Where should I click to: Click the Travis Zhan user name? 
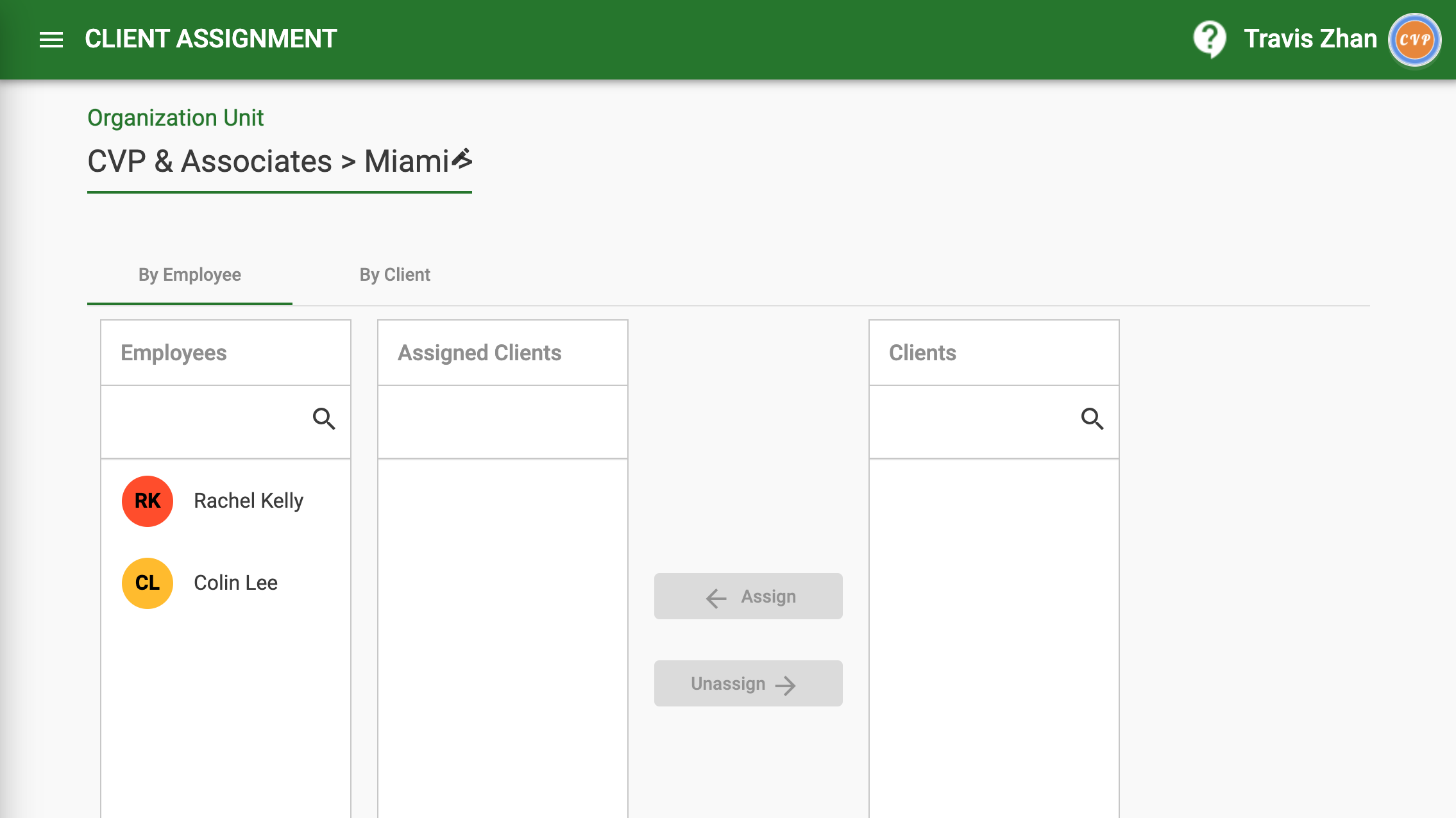pyautogui.click(x=1310, y=39)
